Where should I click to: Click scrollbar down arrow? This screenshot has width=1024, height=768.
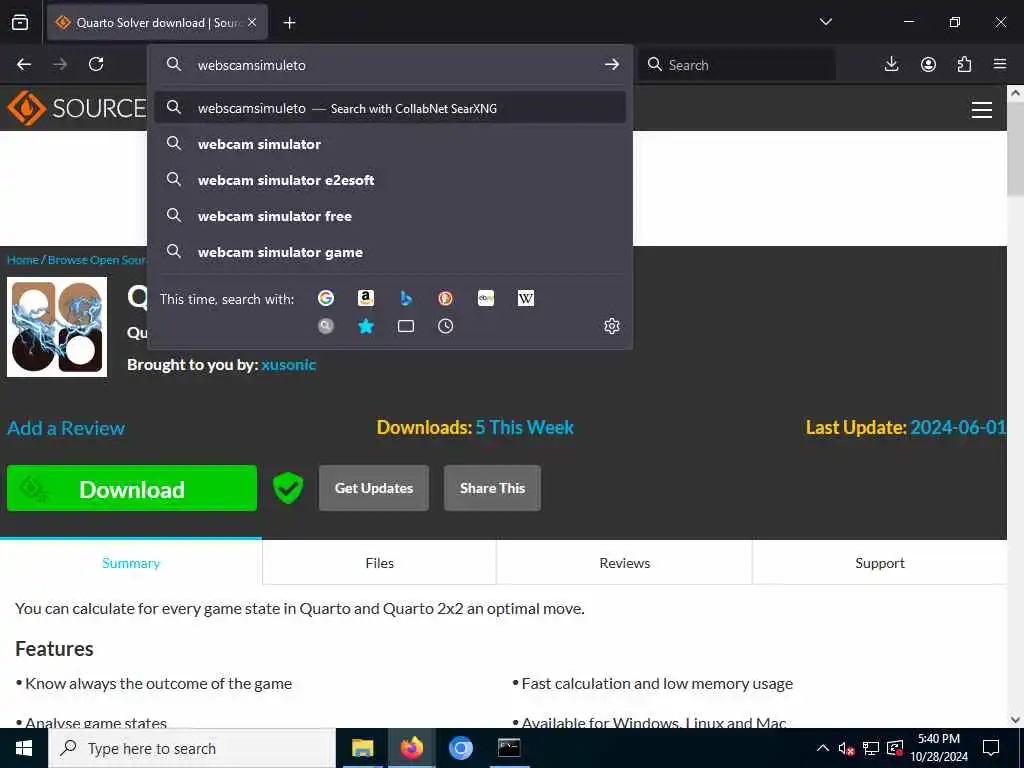click(x=1016, y=720)
